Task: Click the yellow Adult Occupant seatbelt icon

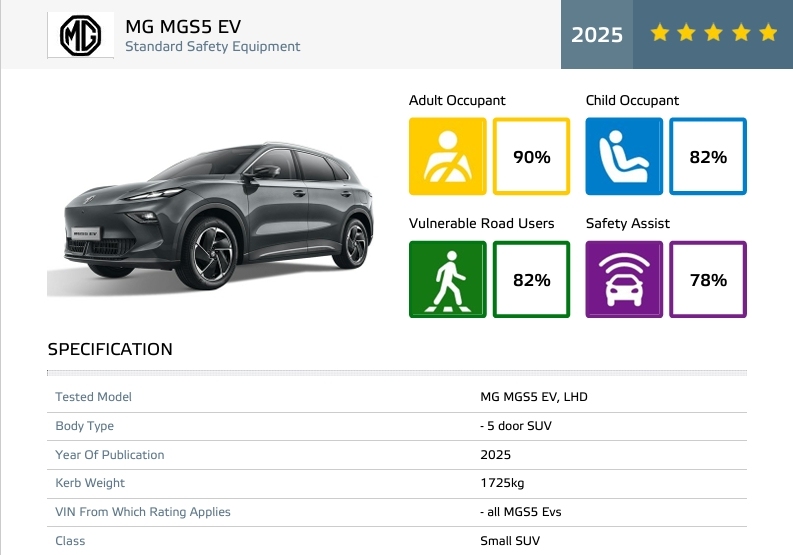Action: [x=448, y=156]
